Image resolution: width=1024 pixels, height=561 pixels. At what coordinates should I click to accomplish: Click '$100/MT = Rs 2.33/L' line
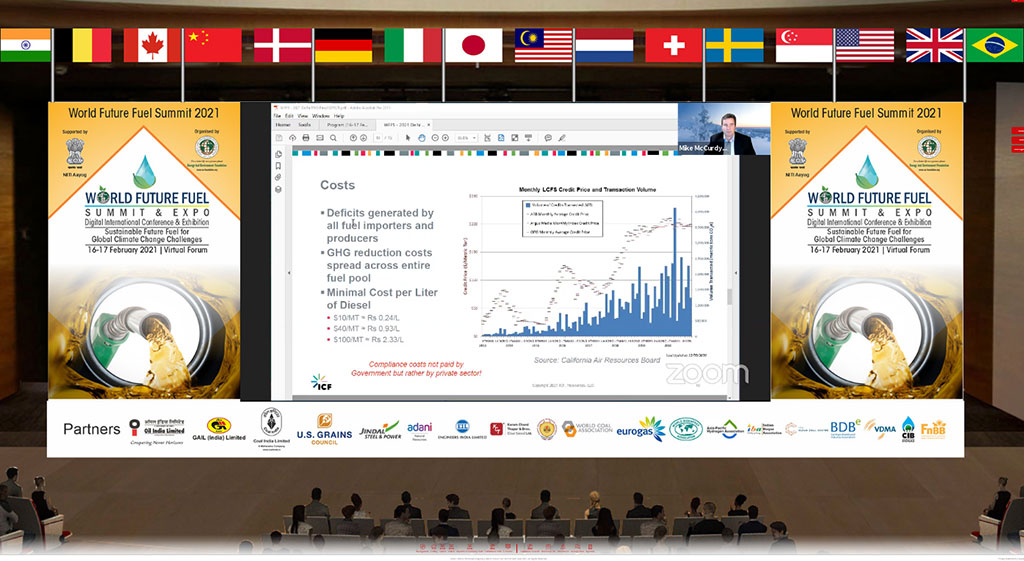[x=368, y=340]
